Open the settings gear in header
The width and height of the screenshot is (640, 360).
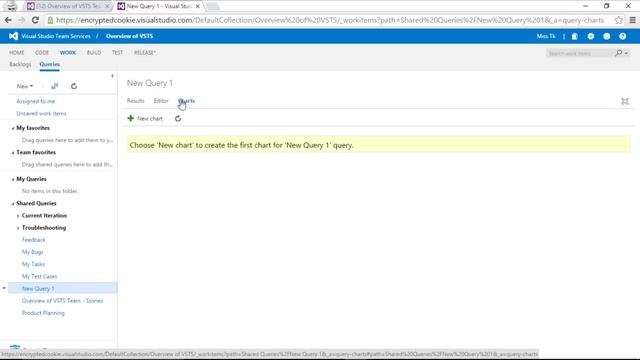click(591, 36)
